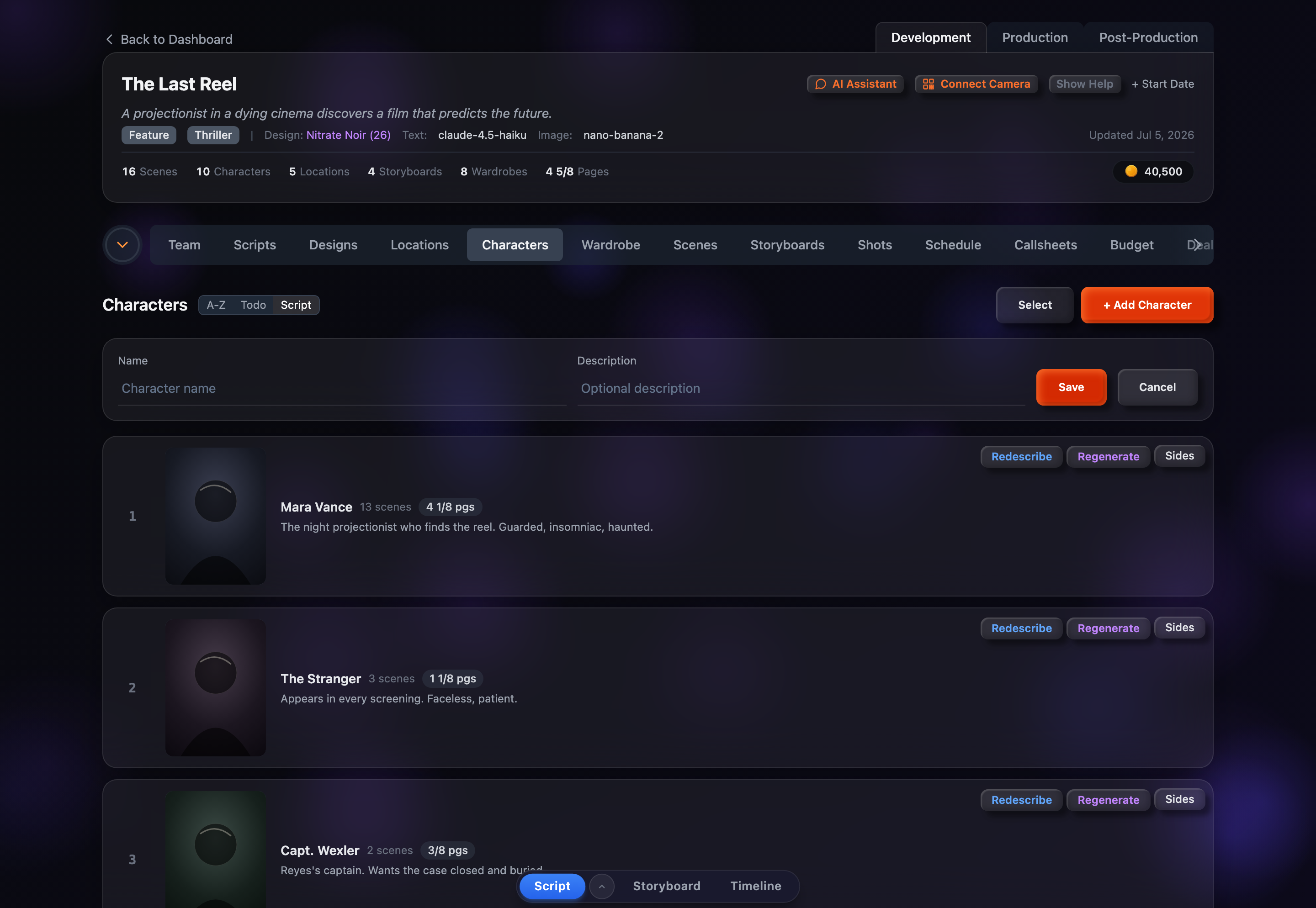Click the Feature tag
Screen dimensions: 1316x908
tap(149, 135)
